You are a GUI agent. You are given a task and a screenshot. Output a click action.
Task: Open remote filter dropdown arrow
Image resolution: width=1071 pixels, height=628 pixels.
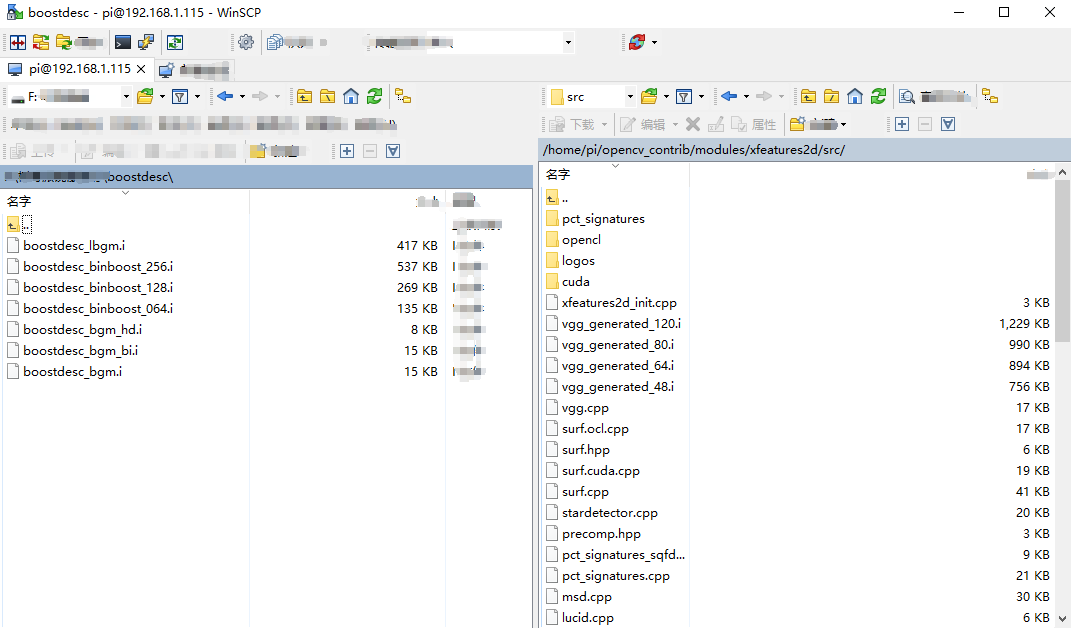click(x=701, y=96)
